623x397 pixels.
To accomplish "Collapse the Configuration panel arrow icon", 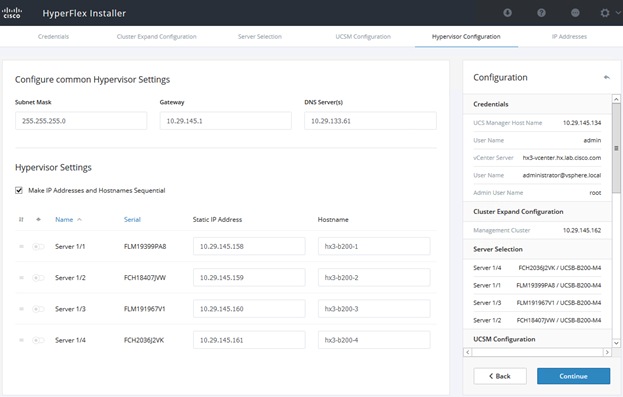I will tap(606, 77).
